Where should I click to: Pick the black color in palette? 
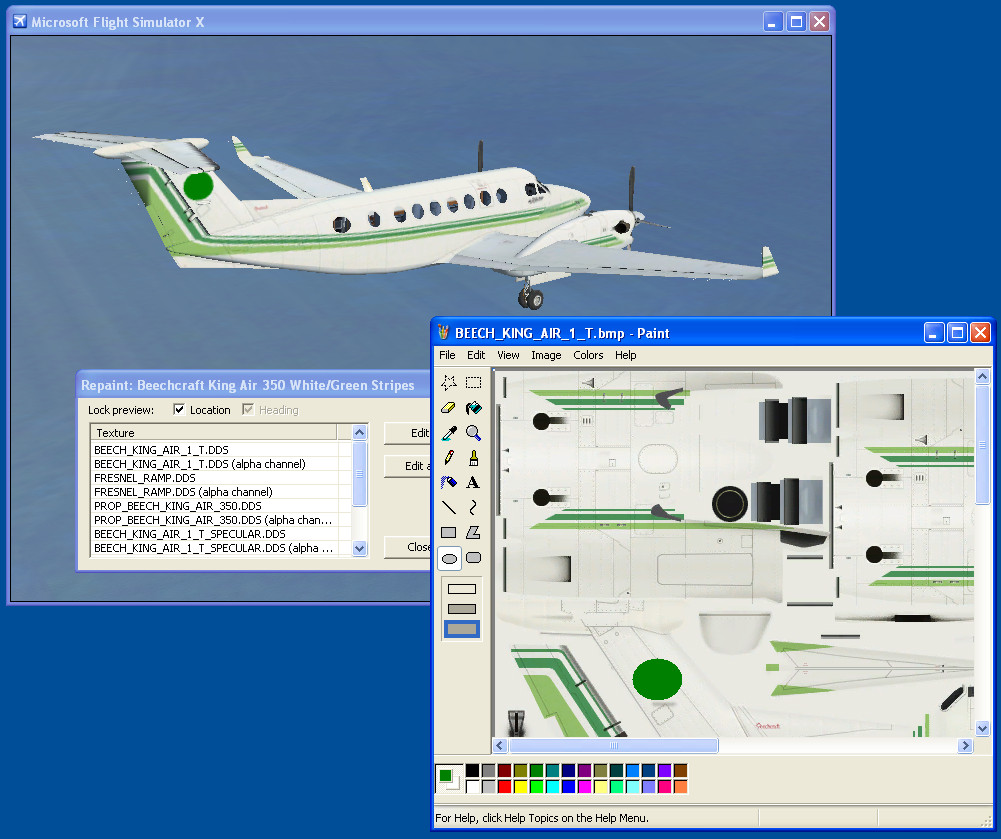tap(472, 771)
